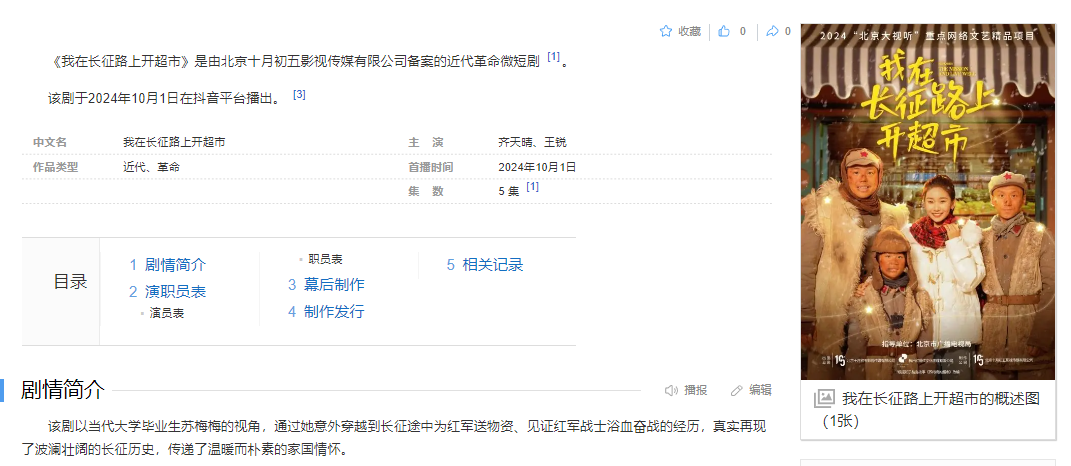Jump to 相关记录 section
Screen dimensions: 1071x466
[492, 265]
